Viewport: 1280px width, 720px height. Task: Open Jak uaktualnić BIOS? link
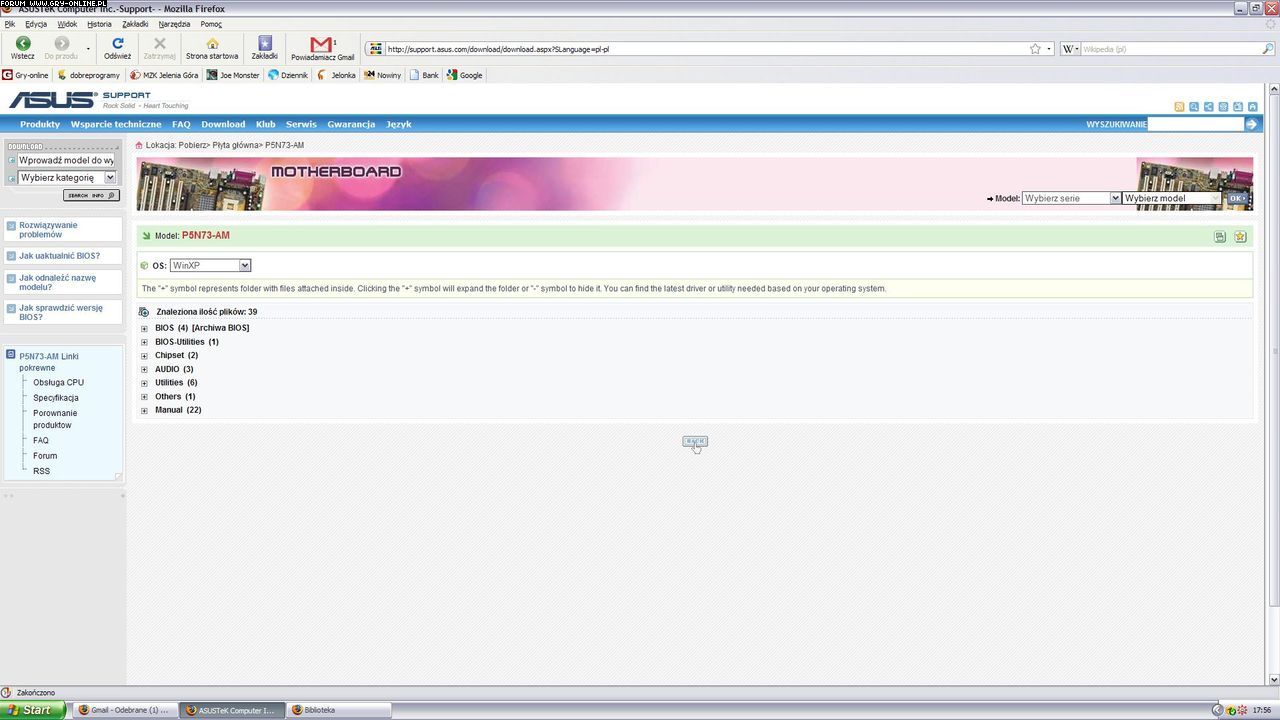59,256
